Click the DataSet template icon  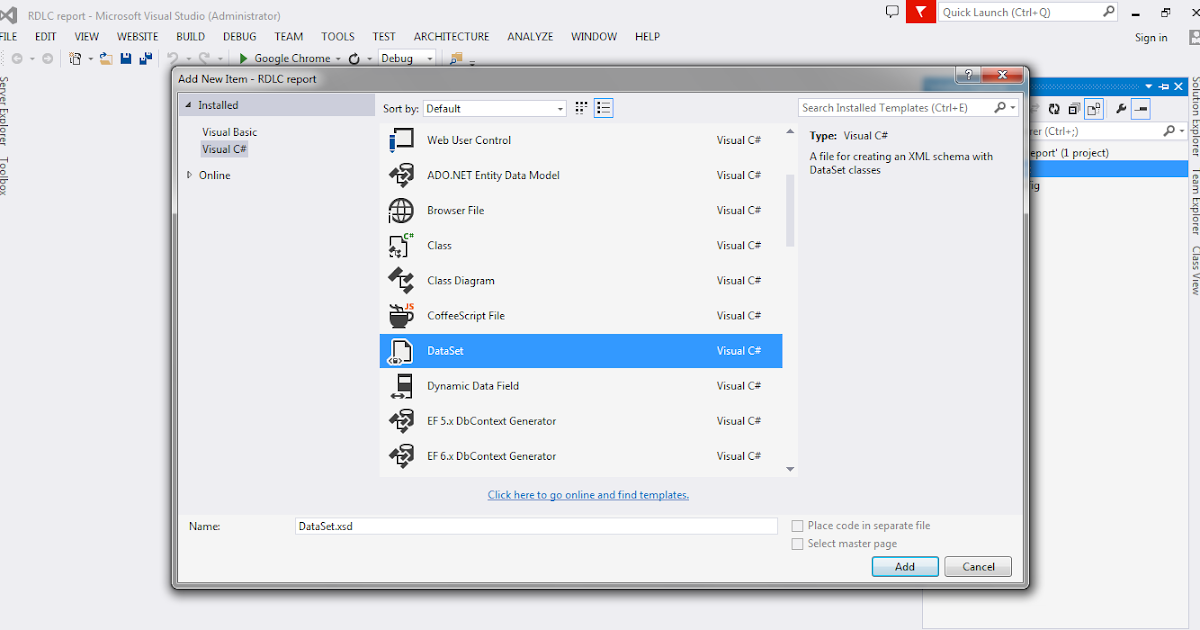[400, 351]
